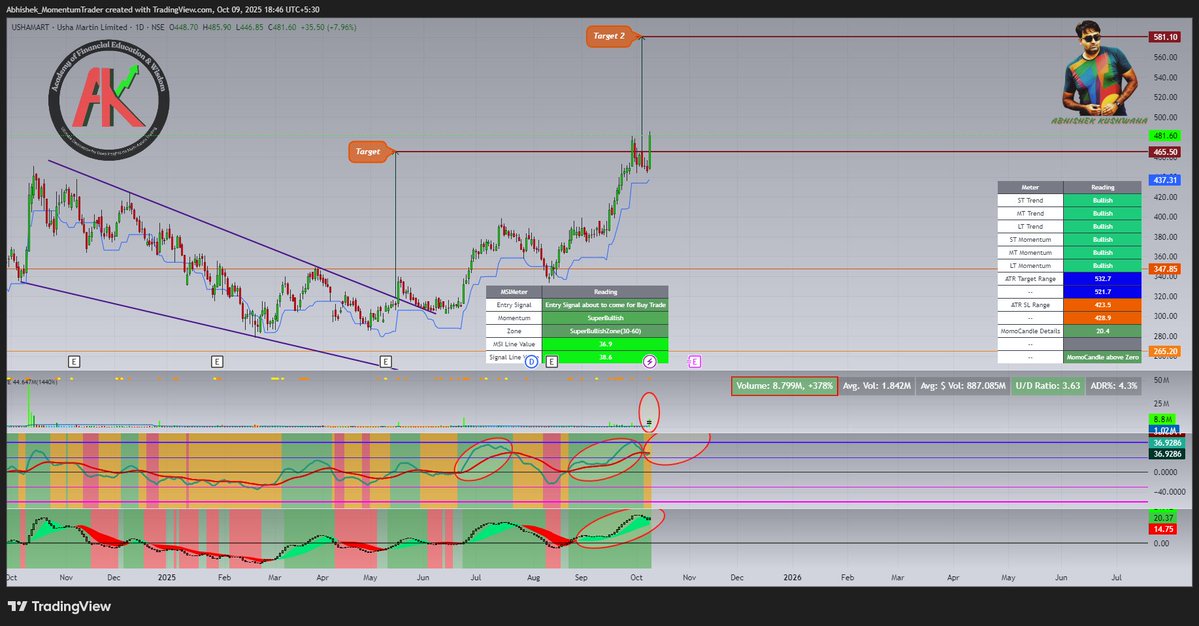Click the 2026 label on time axis
1199x626 pixels.
pos(792,577)
